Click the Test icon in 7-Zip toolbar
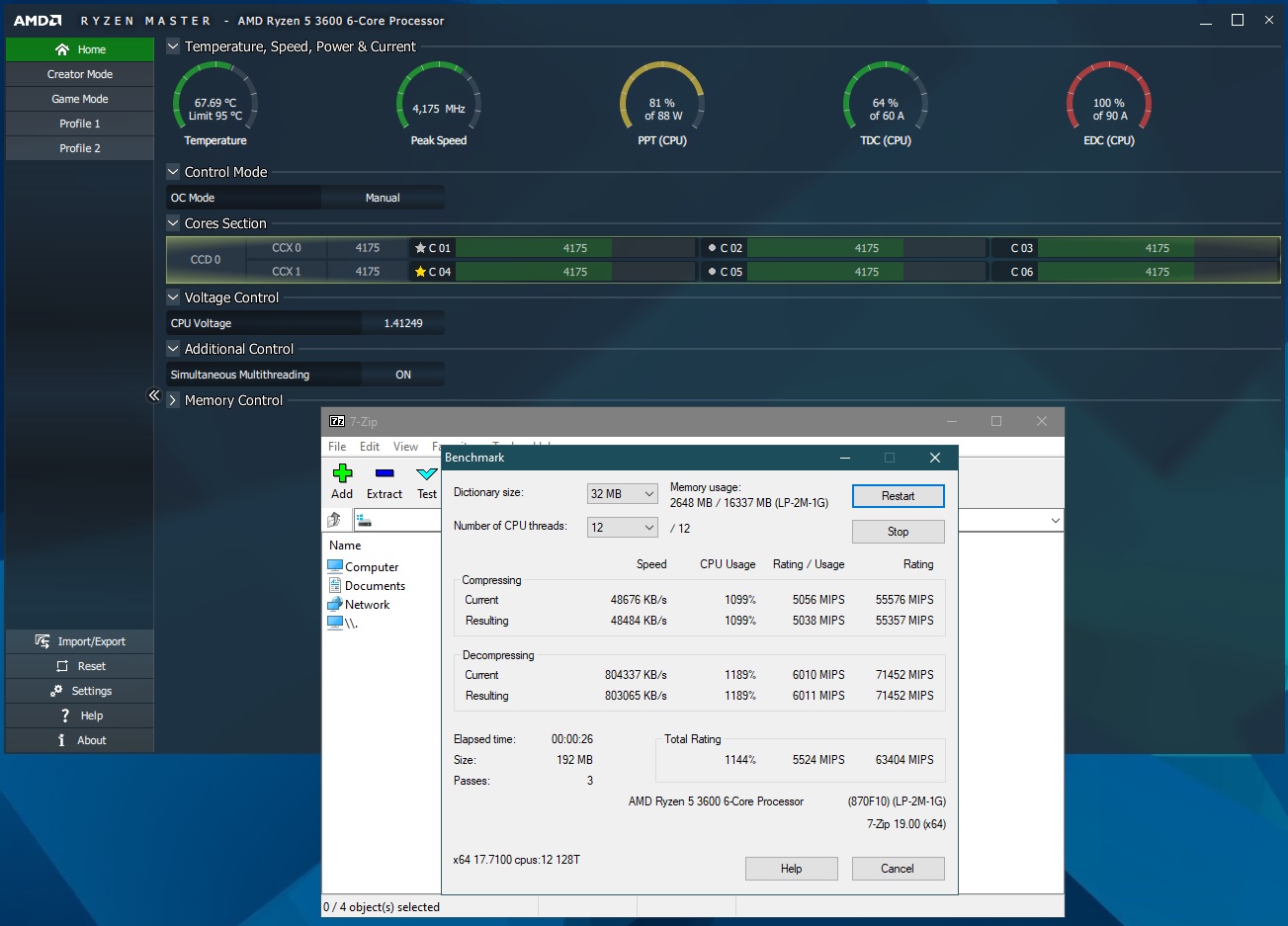This screenshot has height=926, width=1288. point(426,473)
